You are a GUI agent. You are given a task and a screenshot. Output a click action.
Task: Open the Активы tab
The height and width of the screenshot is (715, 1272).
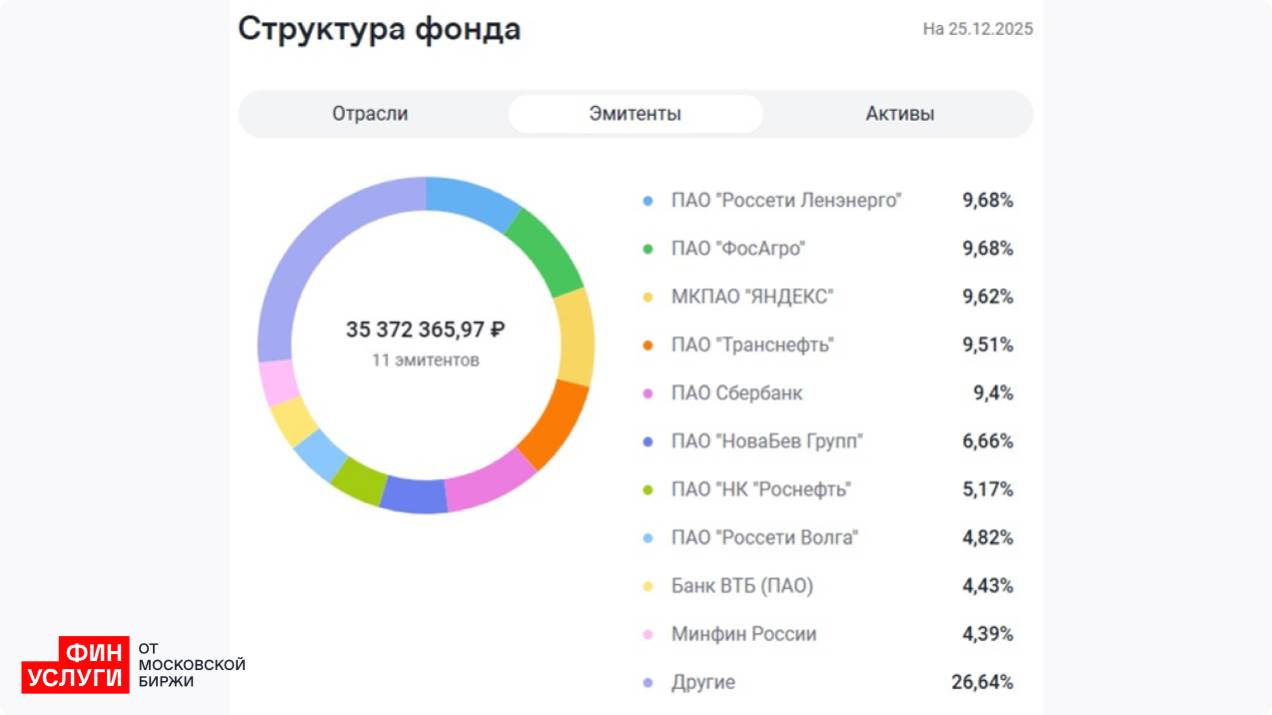tap(899, 114)
